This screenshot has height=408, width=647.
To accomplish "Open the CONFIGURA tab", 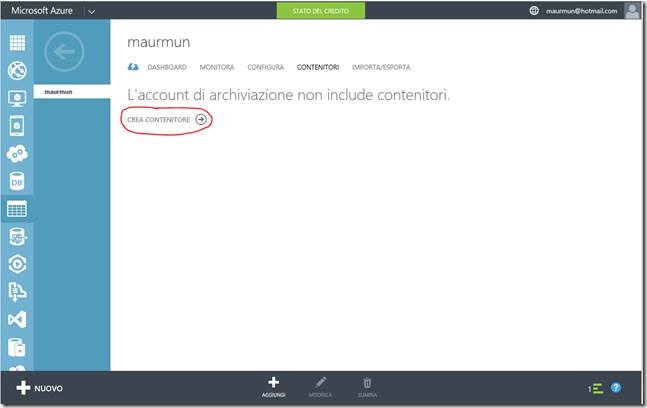I will tap(266, 67).
